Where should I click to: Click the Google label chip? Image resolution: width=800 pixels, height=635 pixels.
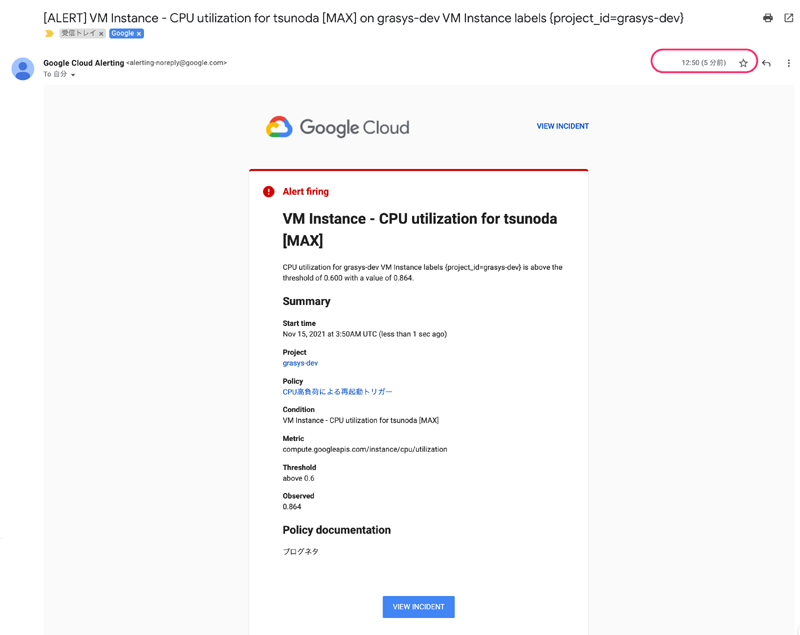pyautogui.click(x=122, y=34)
